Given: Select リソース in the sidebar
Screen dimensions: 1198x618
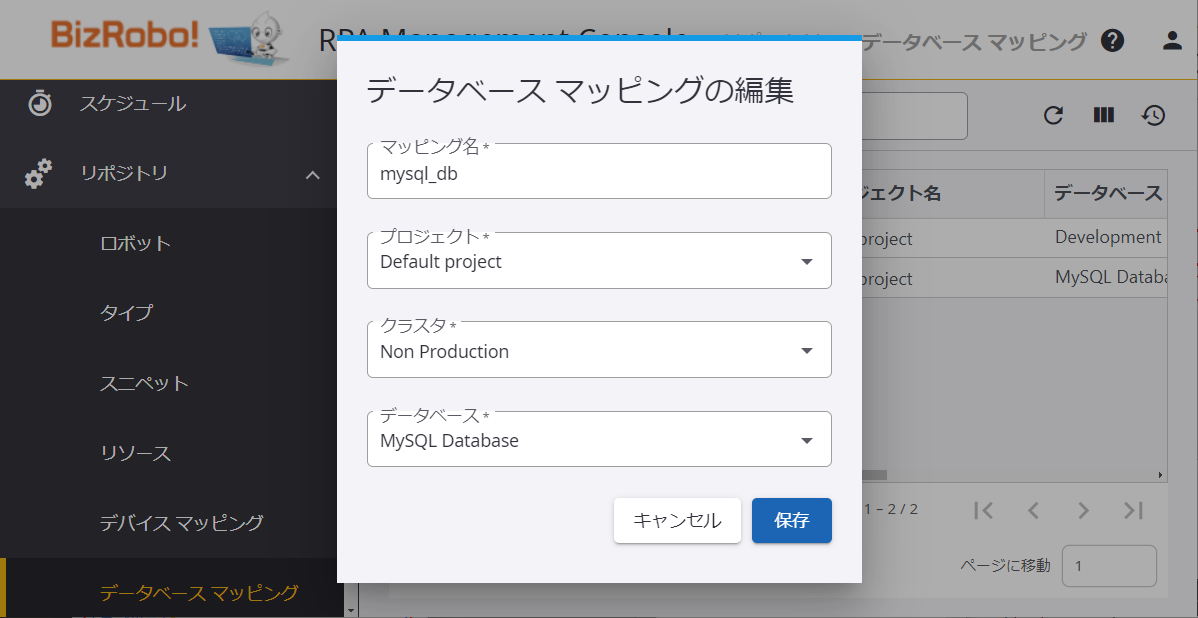Looking at the screenshot, I should click(135, 454).
